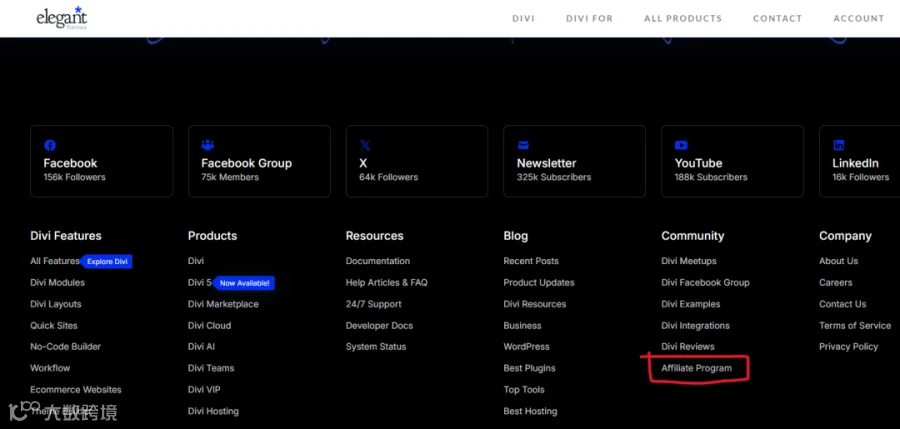Open the Divi Examples link
Image resolution: width=900 pixels, height=429 pixels.
click(x=690, y=304)
